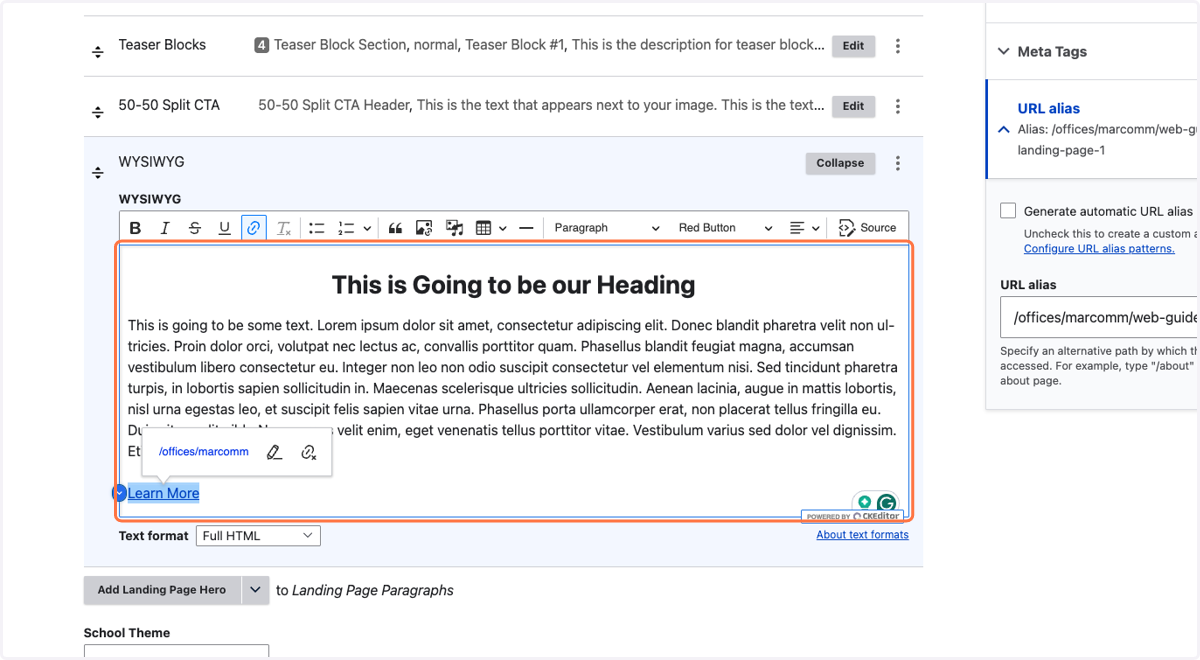Image resolution: width=1200 pixels, height=660 pixels.
Task: Click the Teaser Blocks drag handle
Action: coord(98,52)
